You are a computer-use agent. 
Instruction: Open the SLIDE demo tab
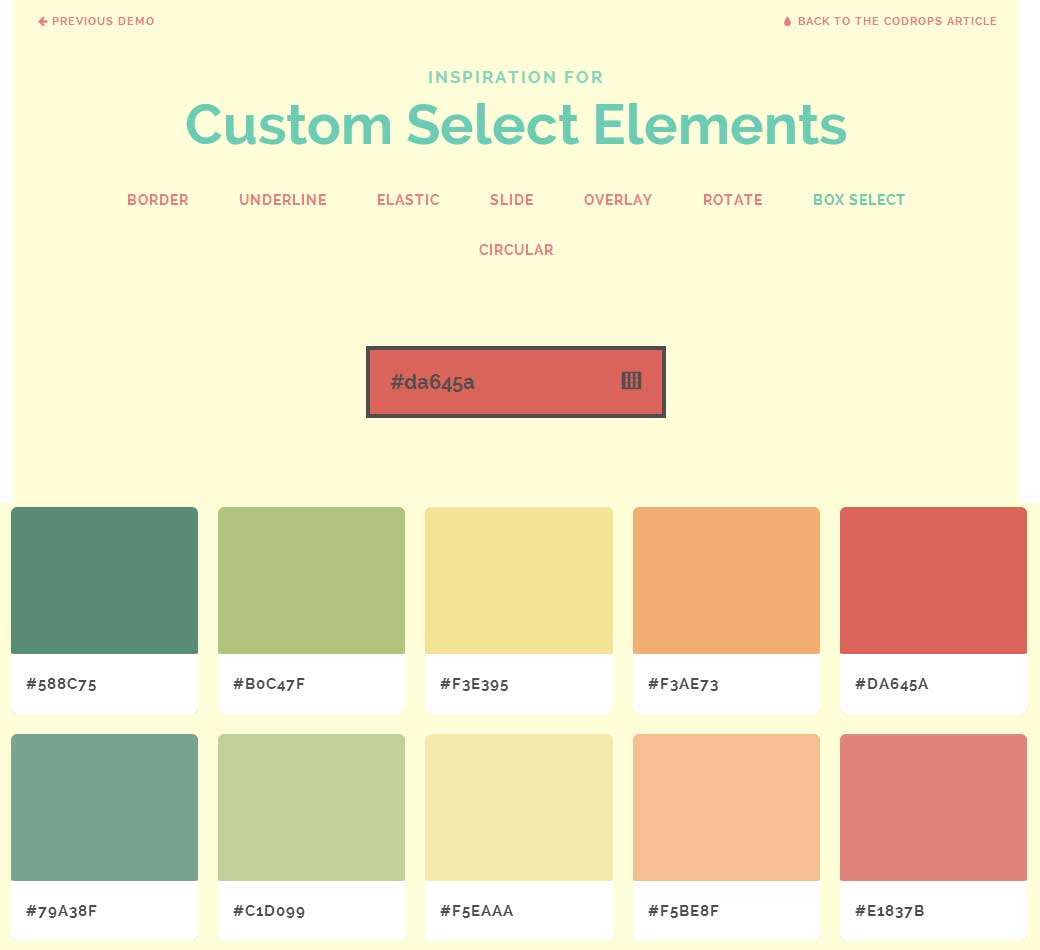pos(511,200)
